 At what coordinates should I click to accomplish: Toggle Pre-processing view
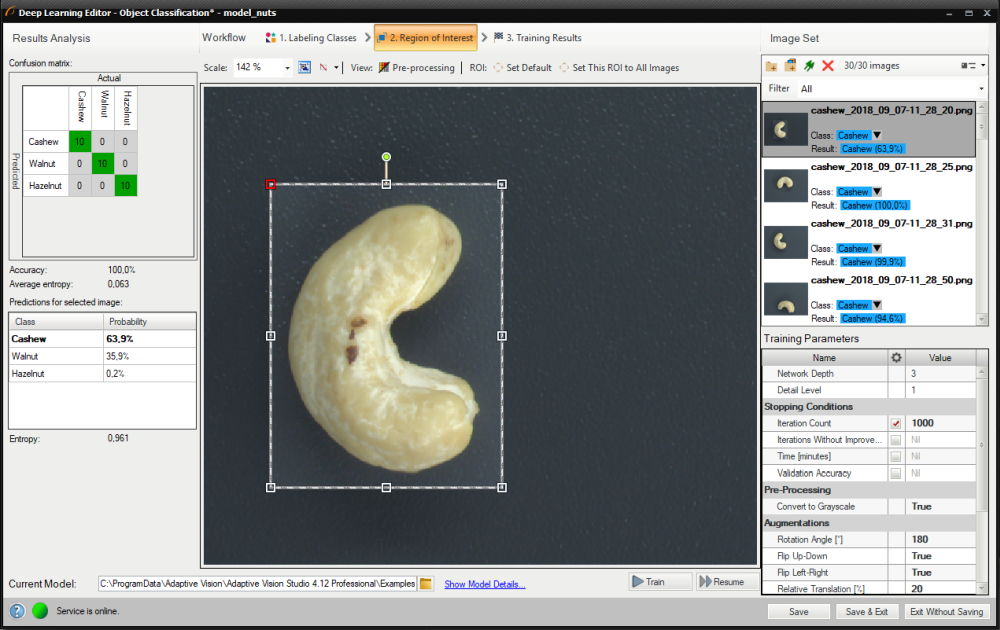click(415, 68)
